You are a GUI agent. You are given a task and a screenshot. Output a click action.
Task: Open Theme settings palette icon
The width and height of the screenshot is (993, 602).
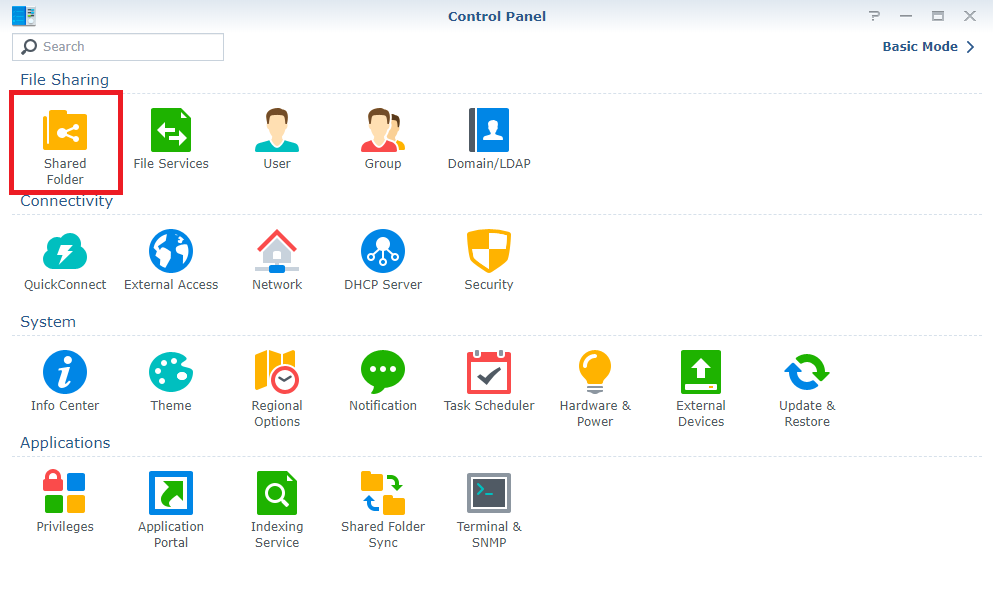[x=171, y=374]
